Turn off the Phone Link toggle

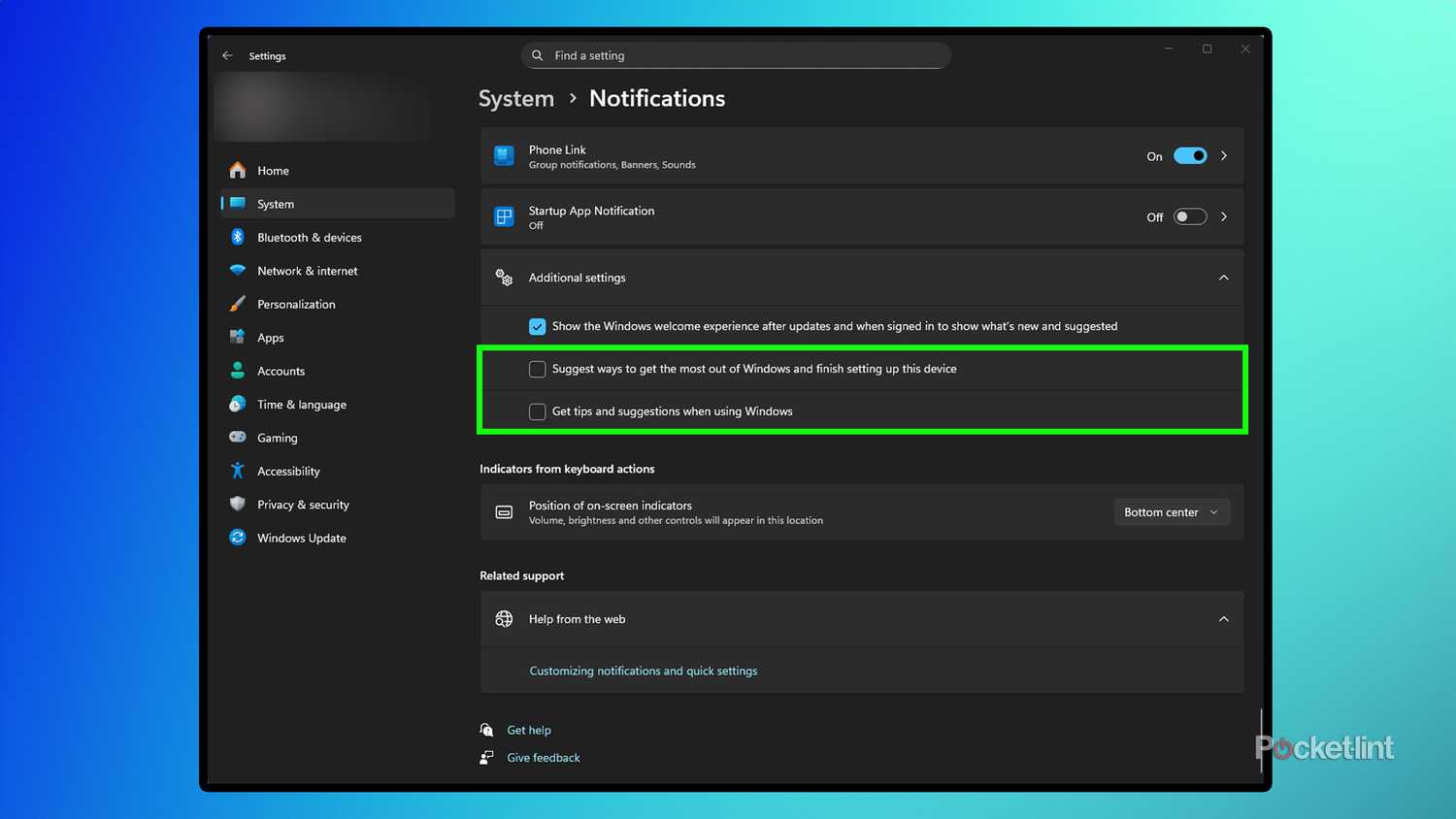click(x=1189, y=155)
